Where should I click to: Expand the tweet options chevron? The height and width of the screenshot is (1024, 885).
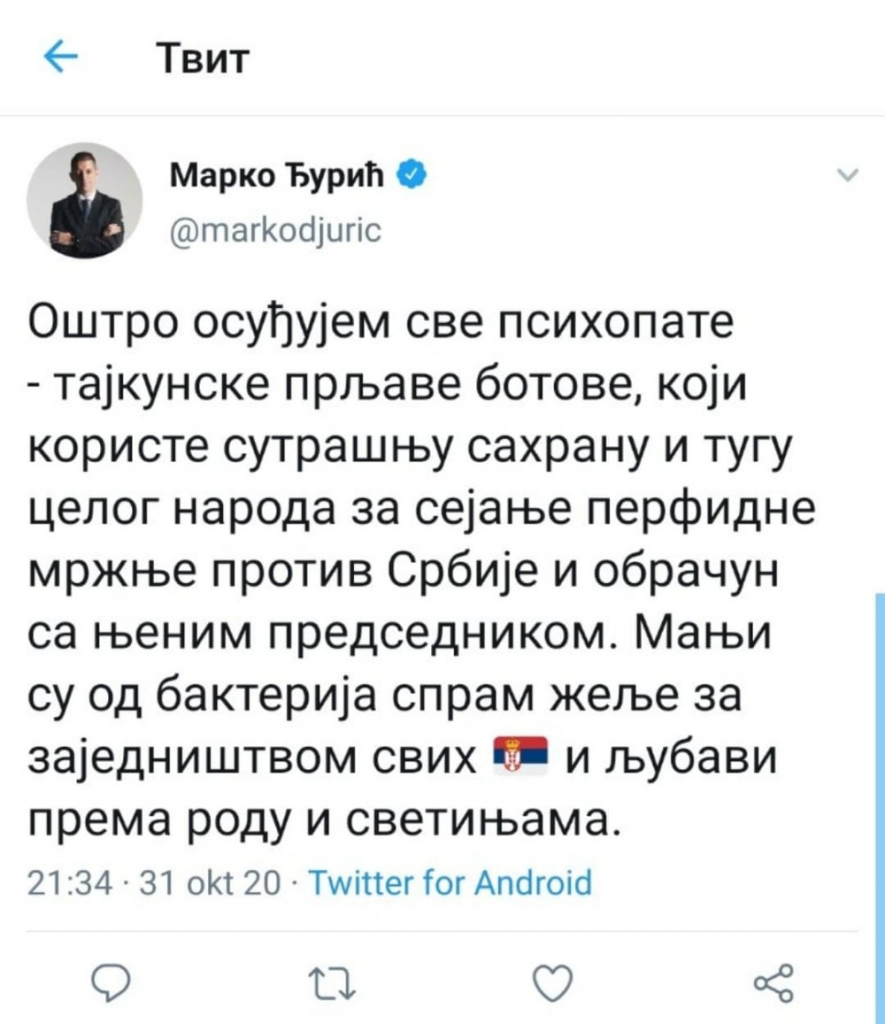tap(846, 177)
